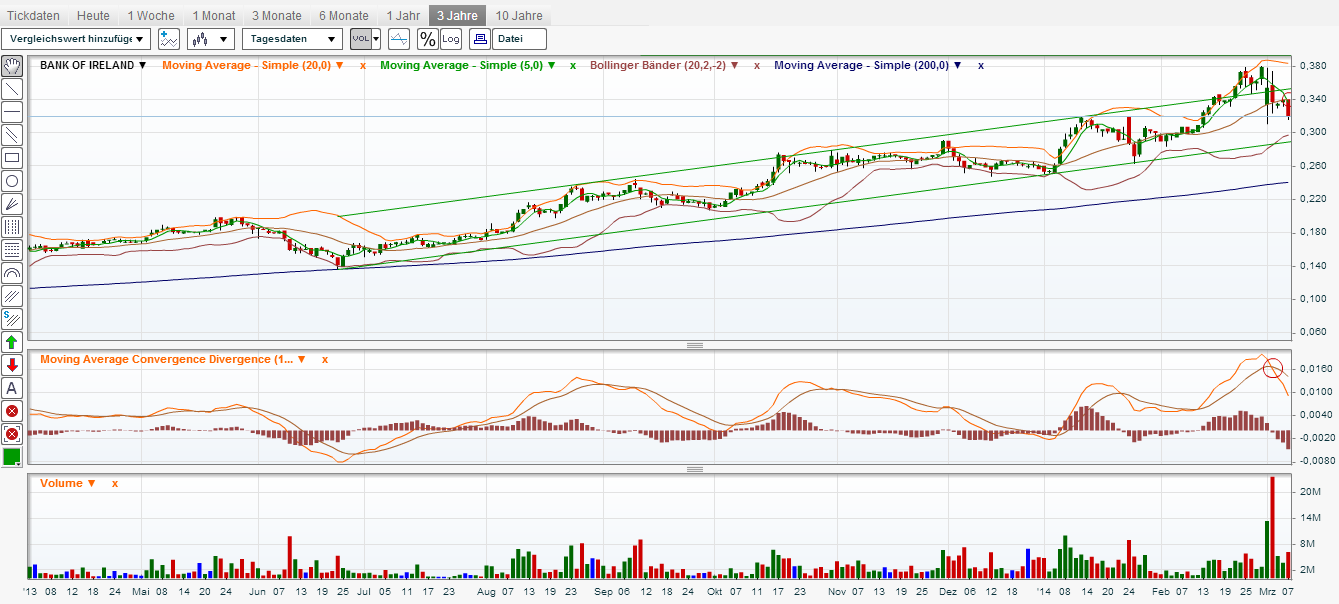Open the Volume panel settings dropdown
1339x604 pixels.
pyautogui.click(x=92, y=483)
